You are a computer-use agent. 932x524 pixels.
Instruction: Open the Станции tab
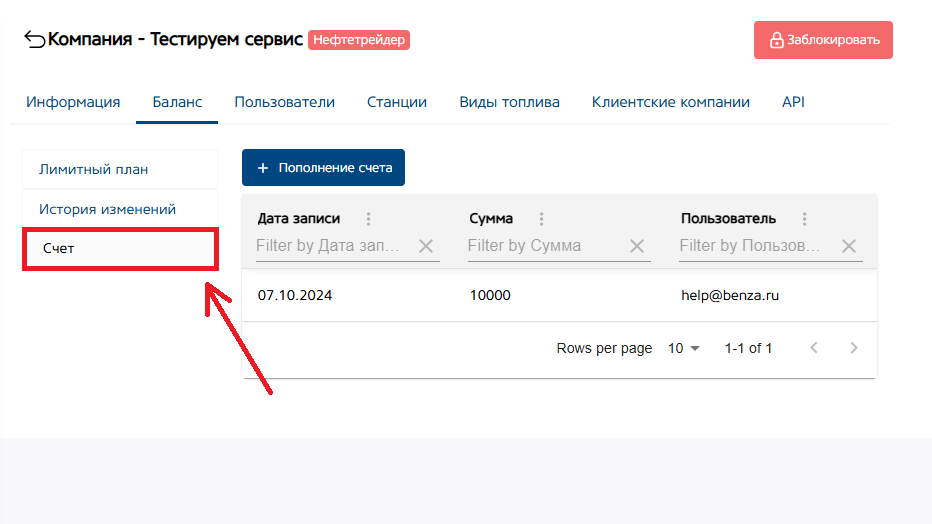(397, 102)
